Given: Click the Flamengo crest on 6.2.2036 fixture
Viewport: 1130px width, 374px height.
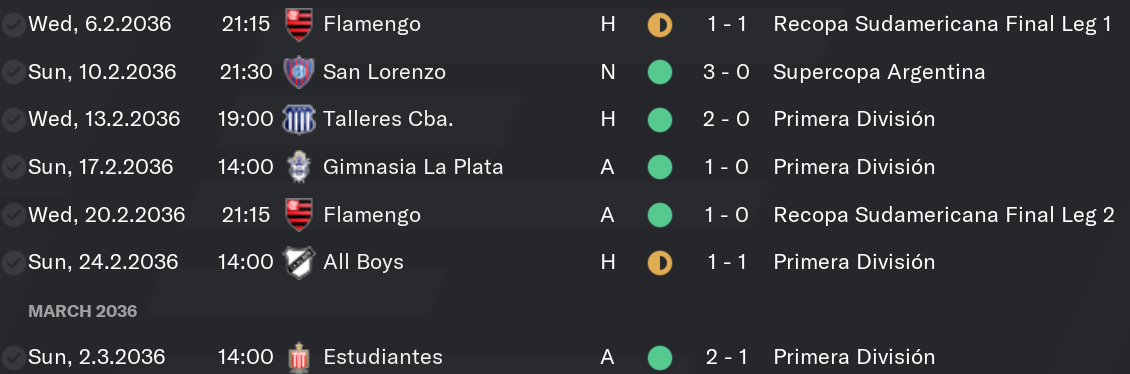Looking at the screenshot, I should tap(298, 25).
